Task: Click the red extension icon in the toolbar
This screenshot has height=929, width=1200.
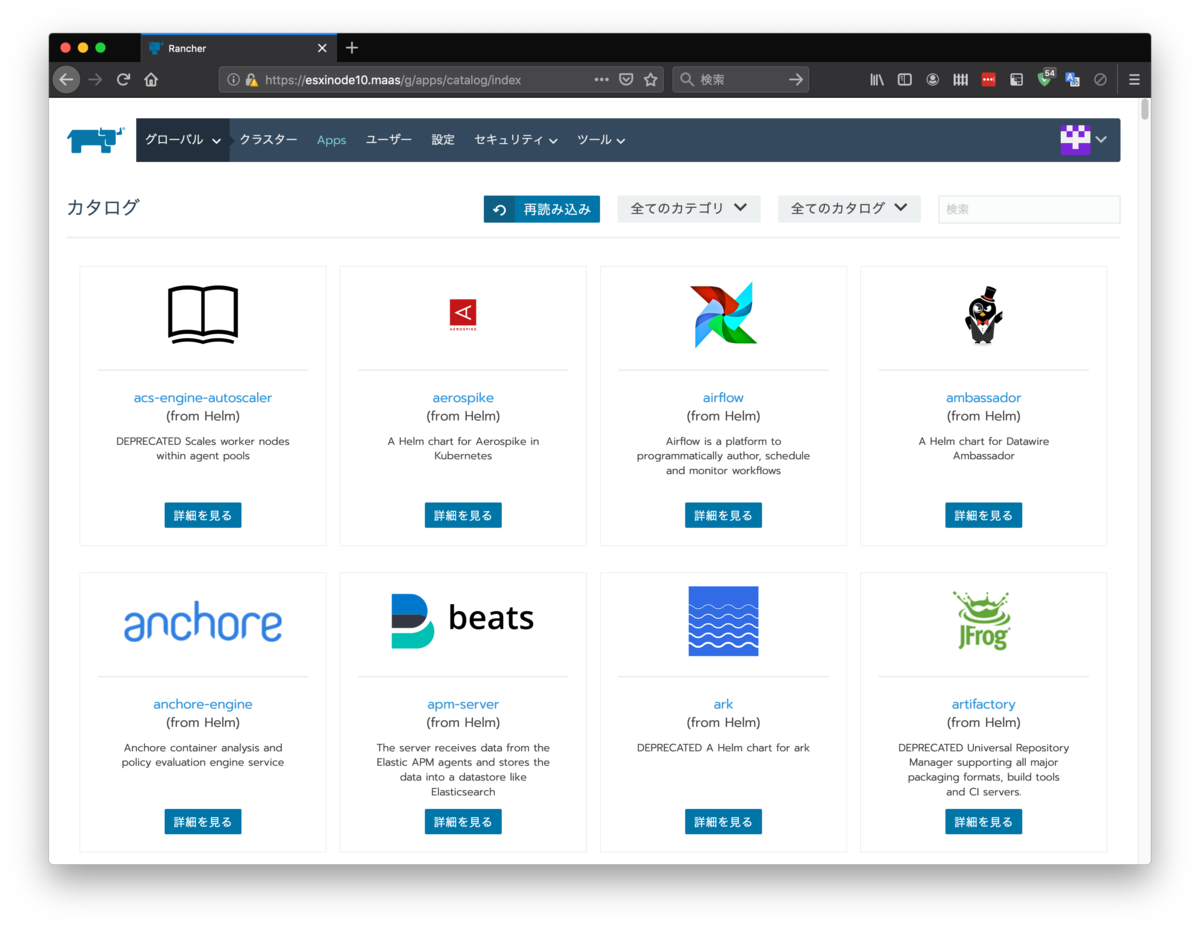Action: (x=989, y=80)
